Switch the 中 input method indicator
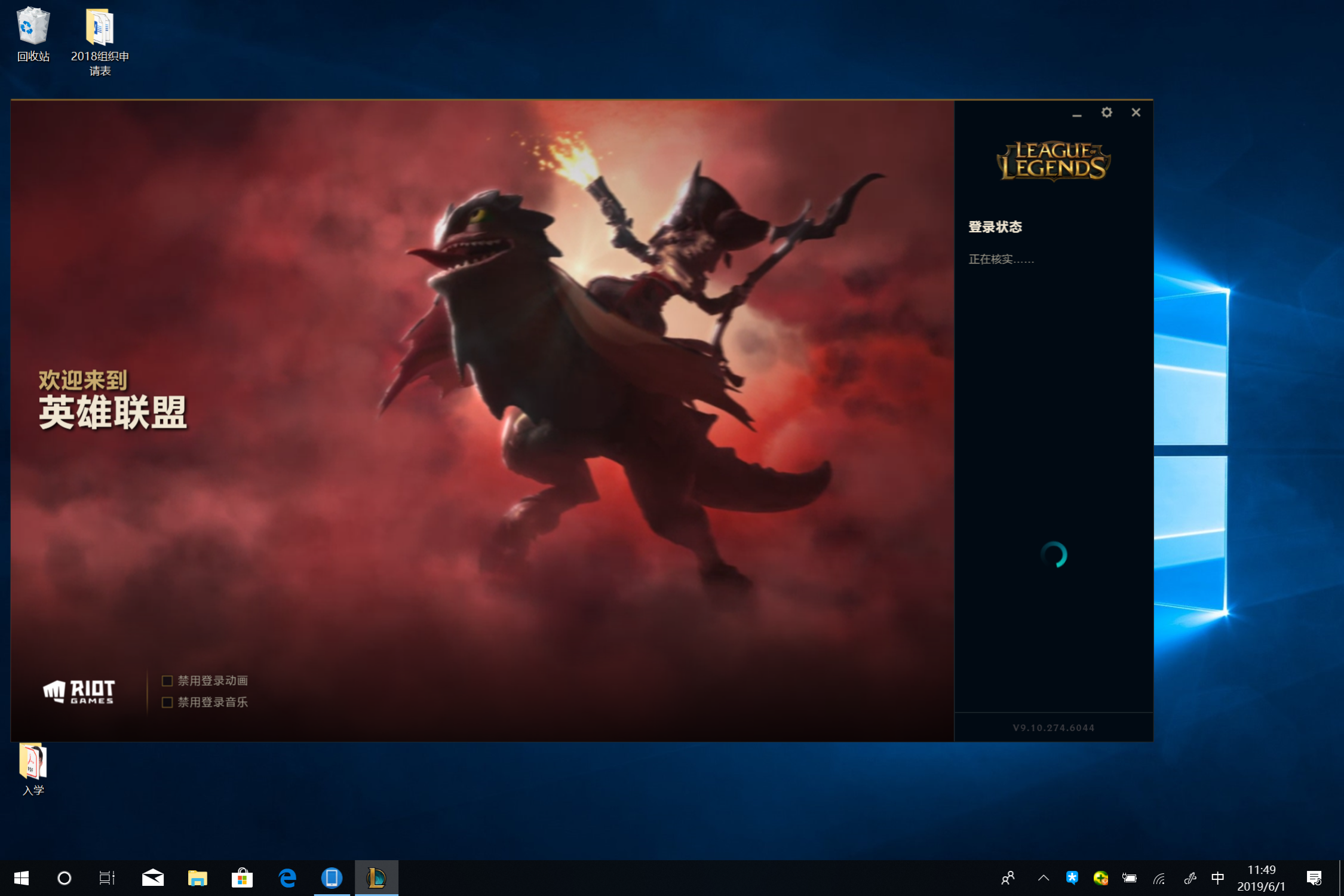This screenshot has height=896, width=1344. tap(1217, 877)
